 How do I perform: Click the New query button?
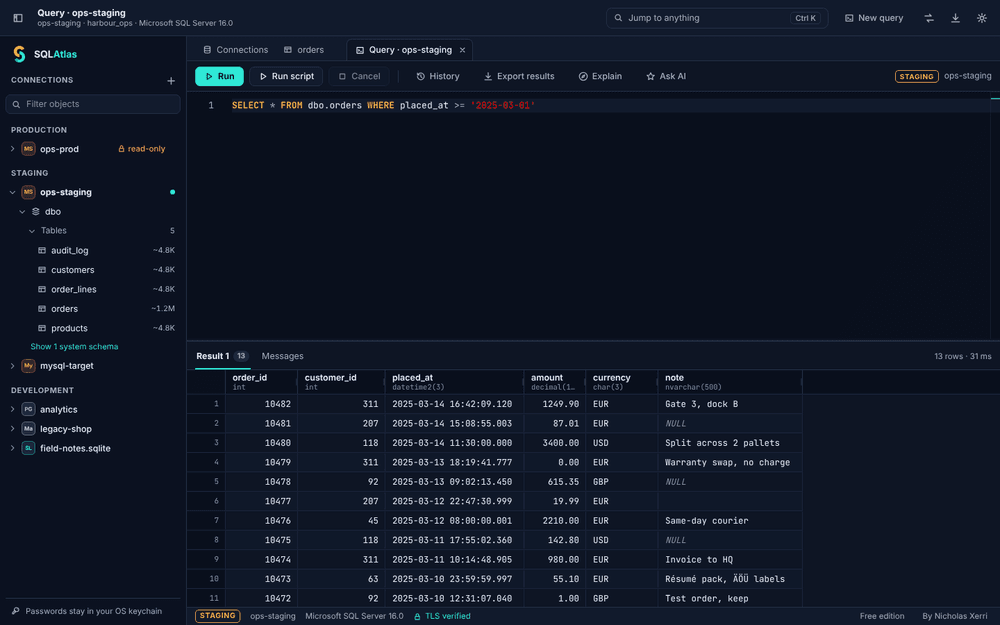(x=874, y=18)
